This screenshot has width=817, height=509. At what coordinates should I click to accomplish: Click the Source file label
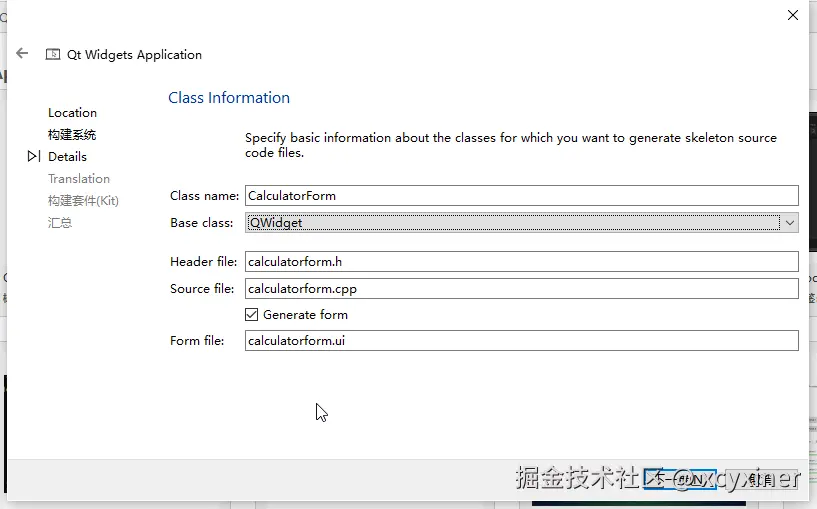[202, 289]
